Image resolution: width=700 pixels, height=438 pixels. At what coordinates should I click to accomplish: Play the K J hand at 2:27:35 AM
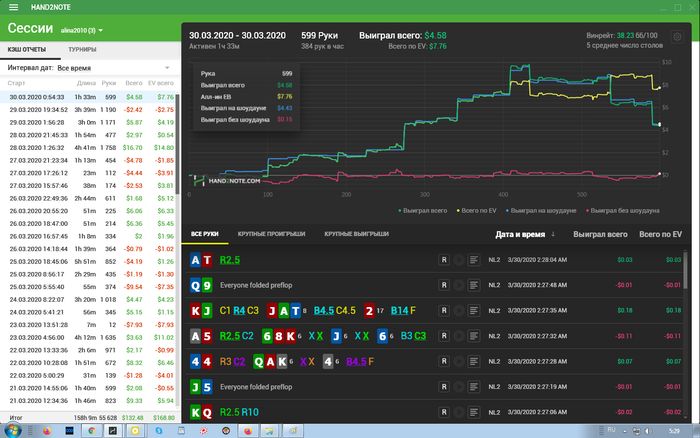(x=459, y=310)
